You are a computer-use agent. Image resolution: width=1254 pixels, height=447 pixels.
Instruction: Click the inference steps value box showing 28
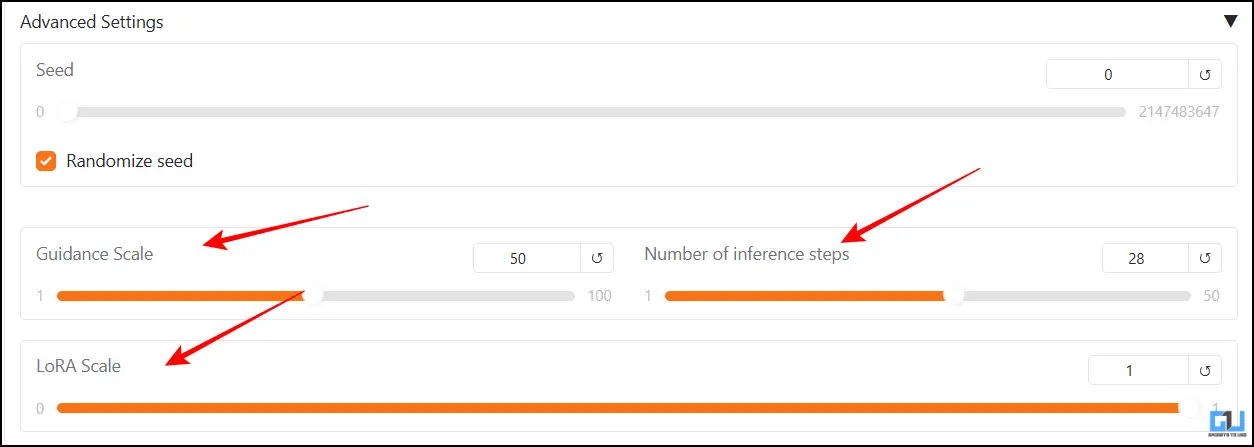pyautogui.click(x=1145, y=258)
